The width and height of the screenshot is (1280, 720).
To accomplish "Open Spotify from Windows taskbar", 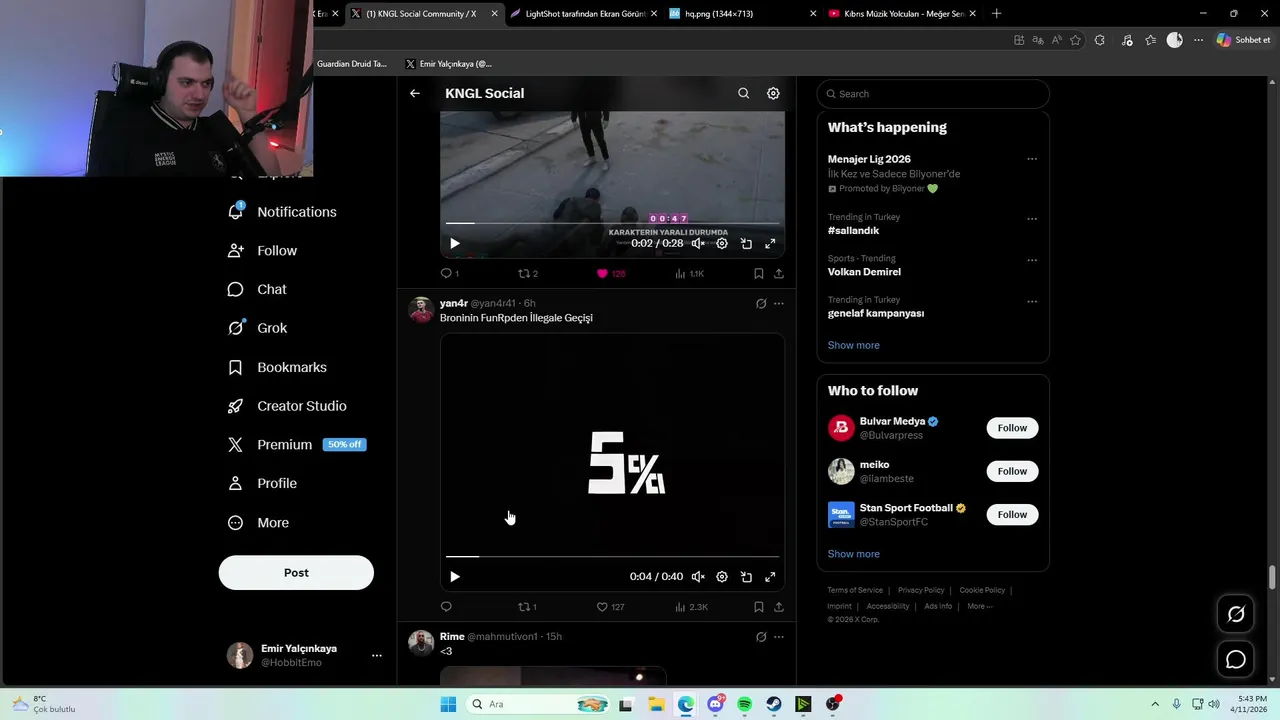I will (x=745, y=704).
